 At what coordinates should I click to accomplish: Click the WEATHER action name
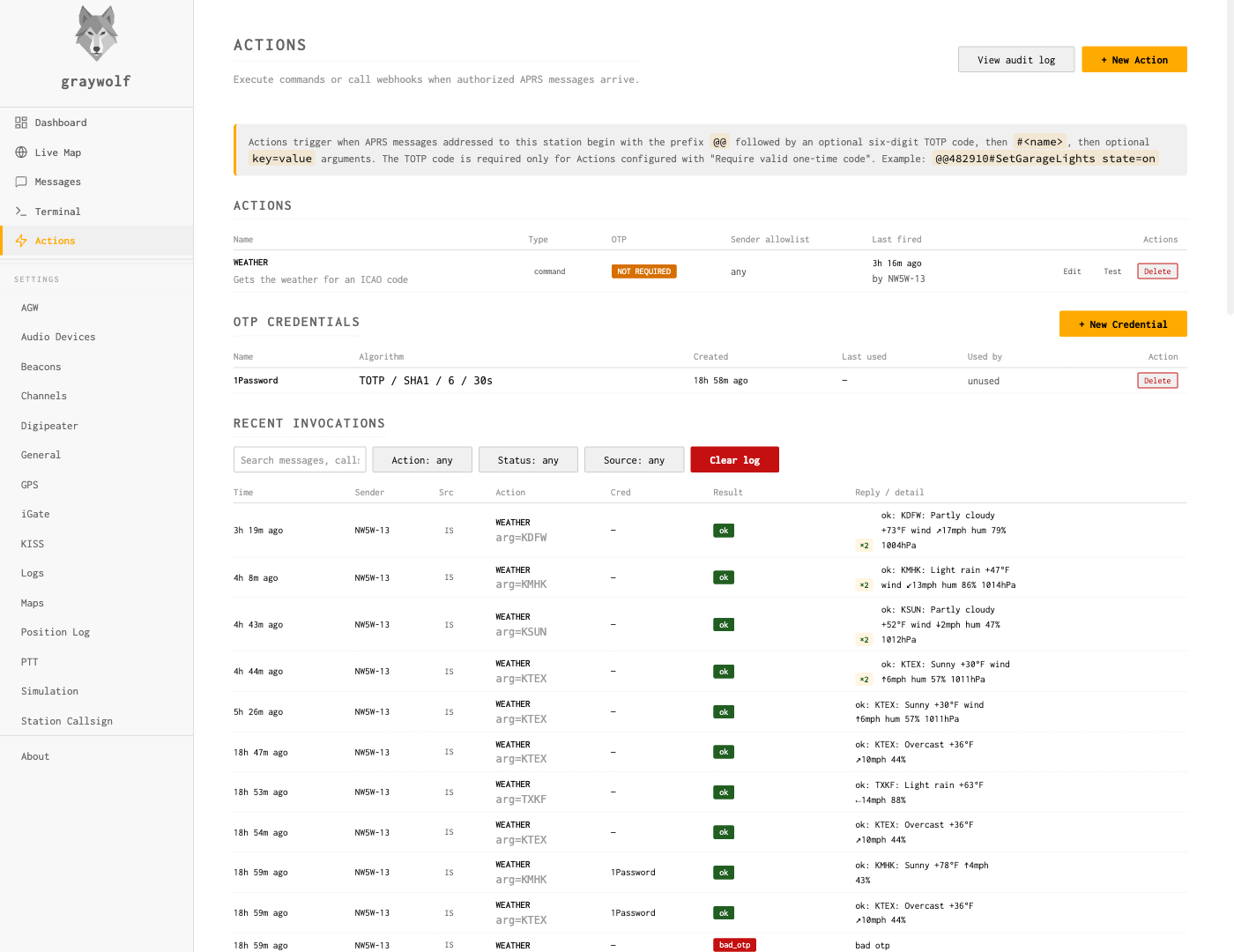point(250,263)
